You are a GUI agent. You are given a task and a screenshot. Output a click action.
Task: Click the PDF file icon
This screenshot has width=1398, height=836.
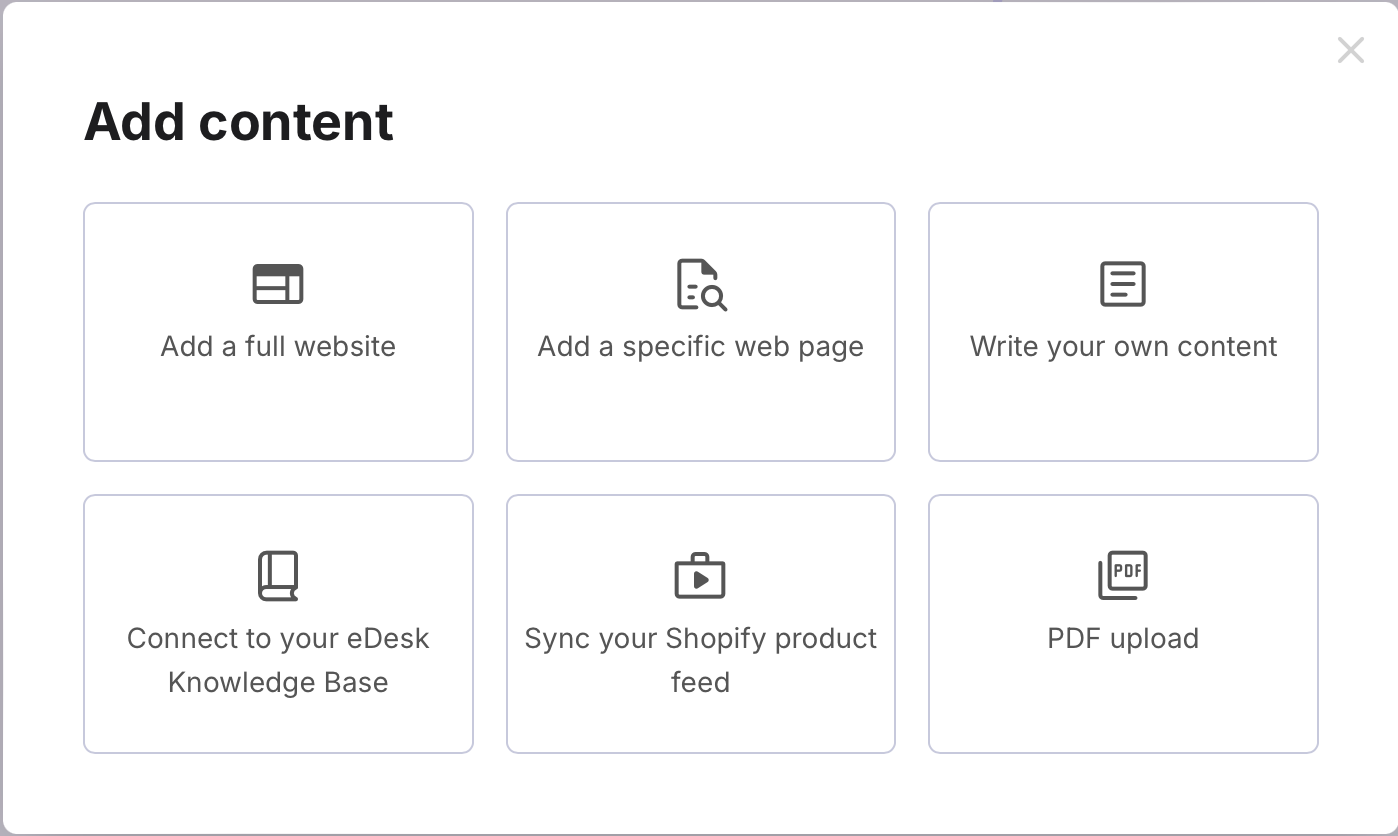click(x=1123, y=576)
